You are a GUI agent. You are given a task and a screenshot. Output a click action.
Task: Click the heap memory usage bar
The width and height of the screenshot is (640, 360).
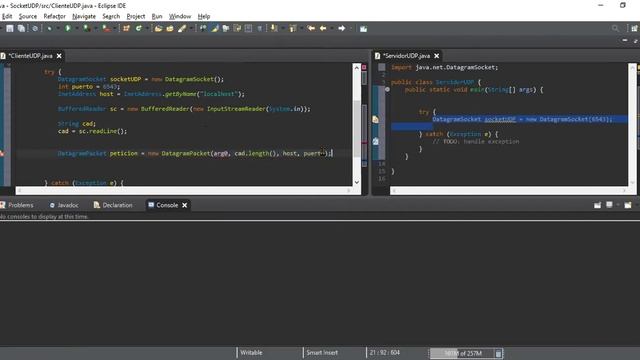point(462,353)
